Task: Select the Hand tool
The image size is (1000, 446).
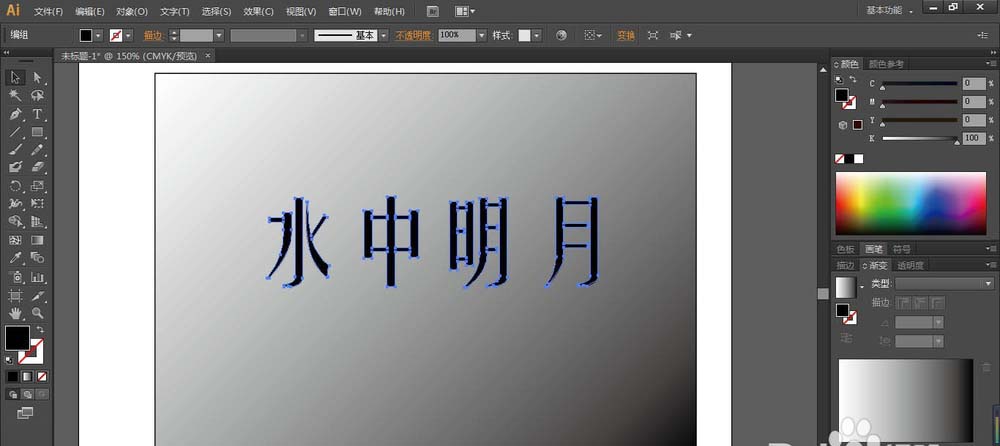Action: point(15,313)
